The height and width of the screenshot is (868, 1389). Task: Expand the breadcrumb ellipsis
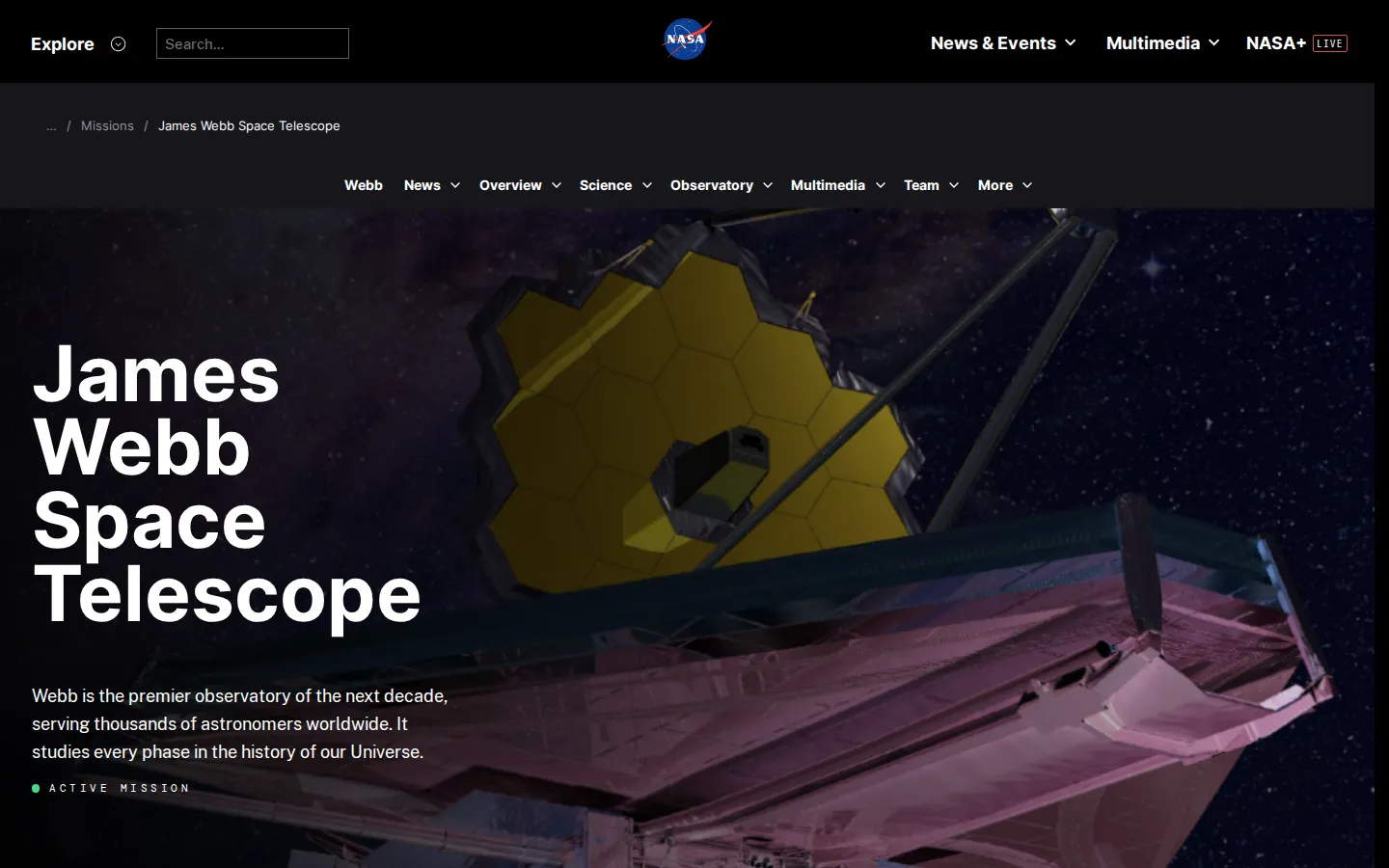point(52,126)
